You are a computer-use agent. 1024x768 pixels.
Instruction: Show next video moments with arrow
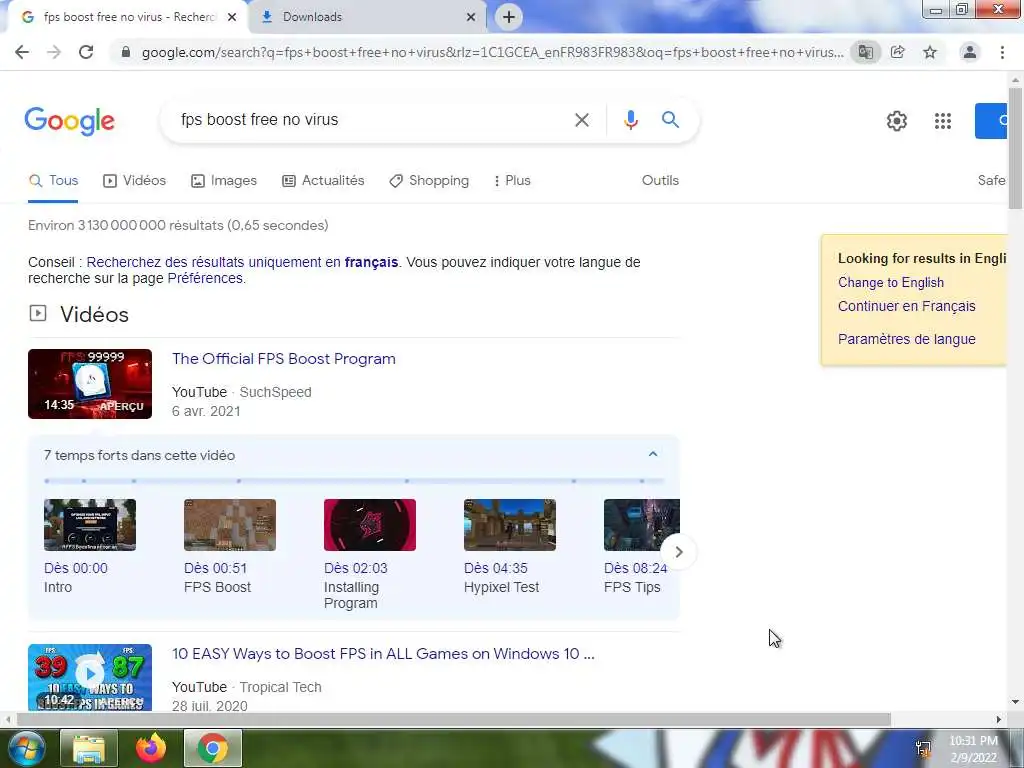tap(679, 552)
